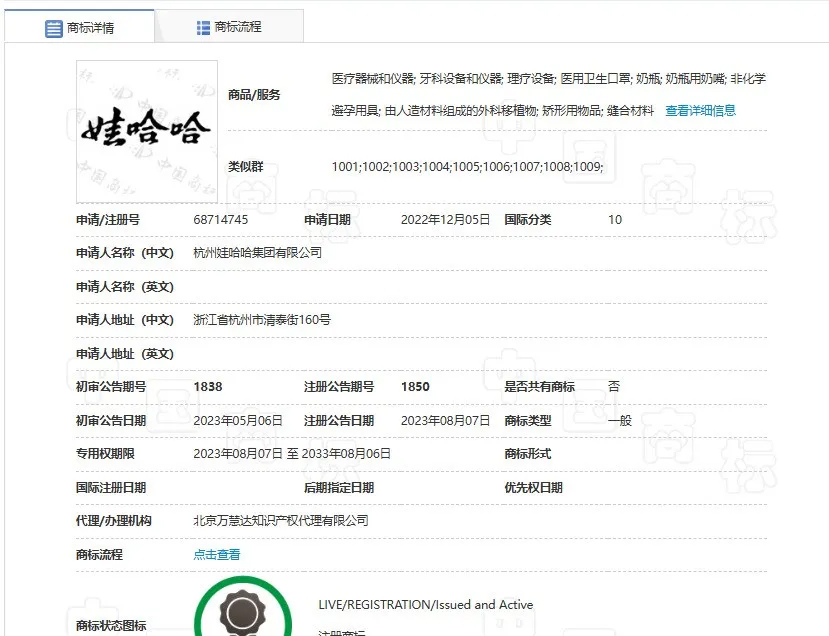Open the 商标流程 tab

point(229,27)
